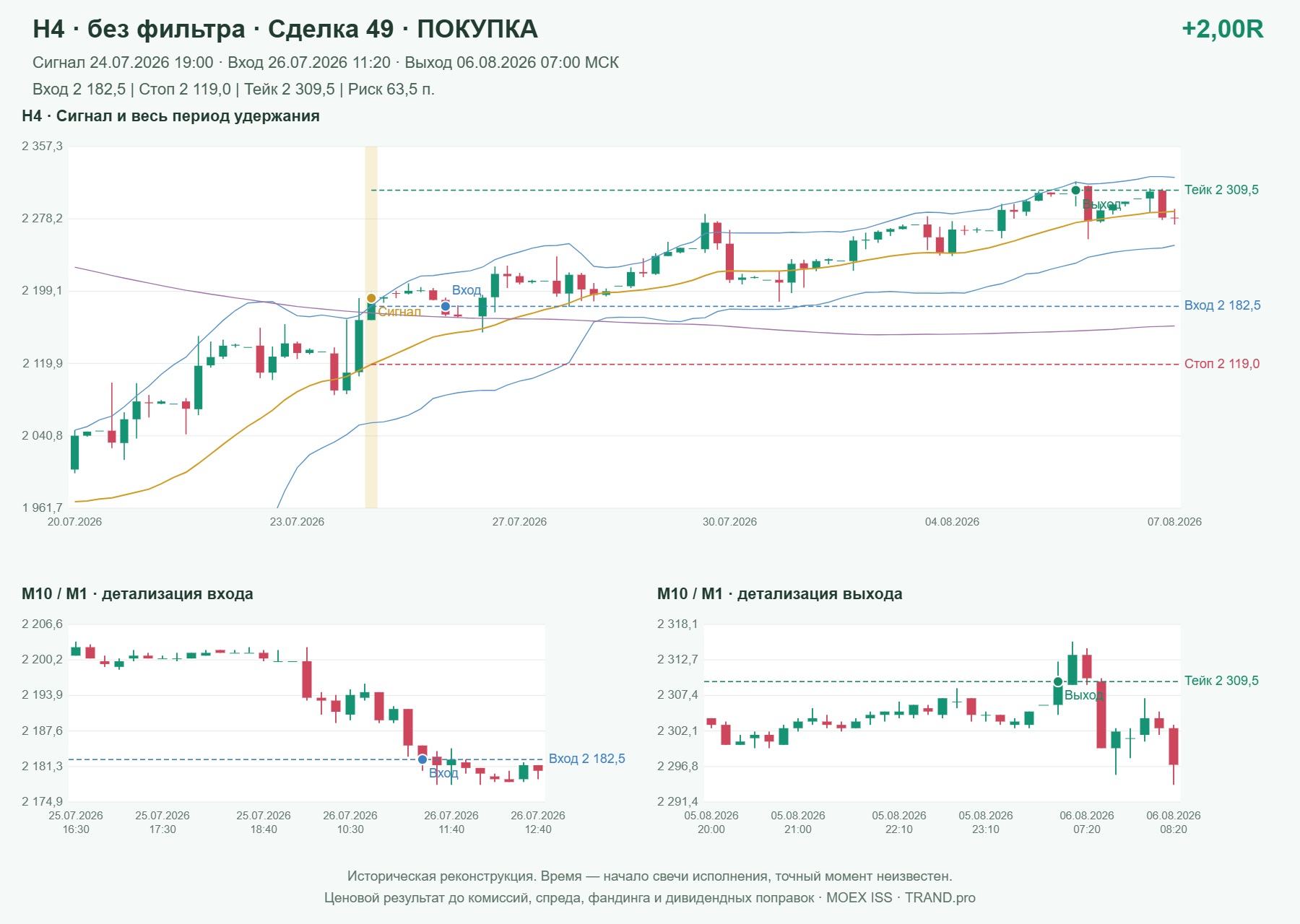Image resolution: width=1300 pixels, height=924 pixels.
Task: Click the 20.07.2026 date axis label
Action: coord(74,522)
